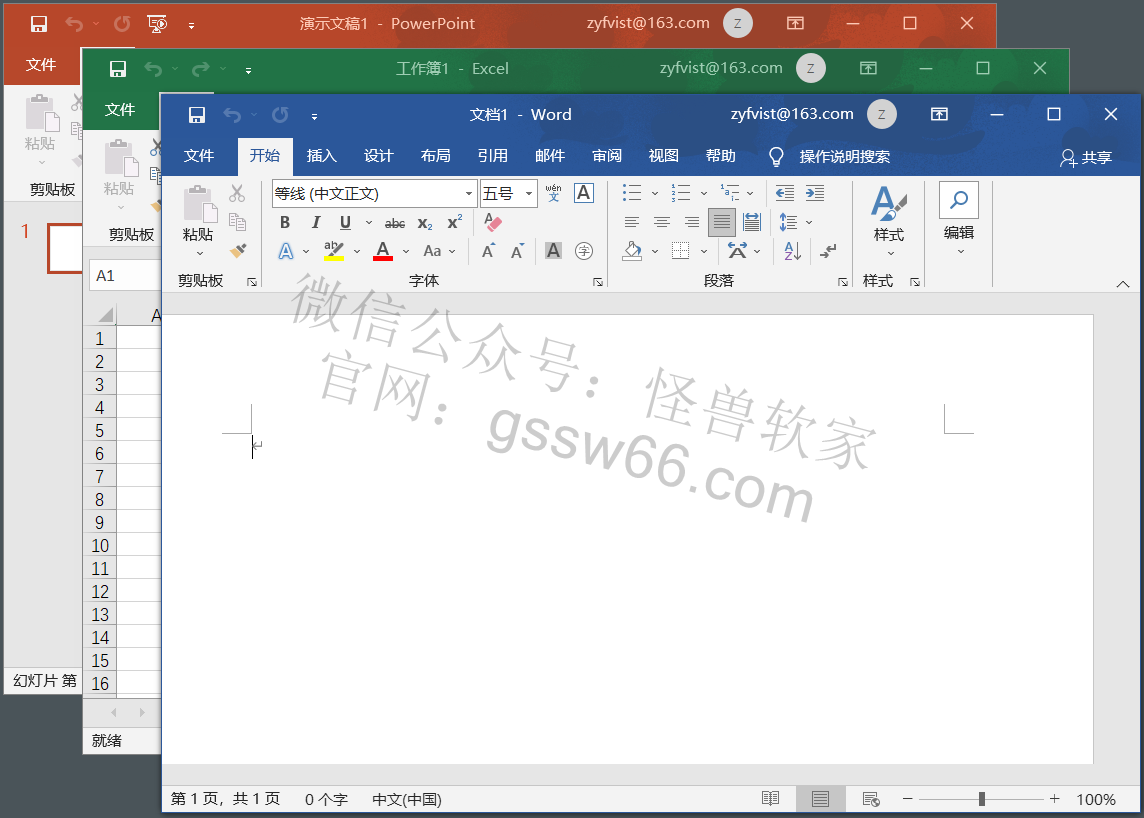Copy using the Word clipboard copy icon
Screen dimensions: 1144x818
click(237, 221)
